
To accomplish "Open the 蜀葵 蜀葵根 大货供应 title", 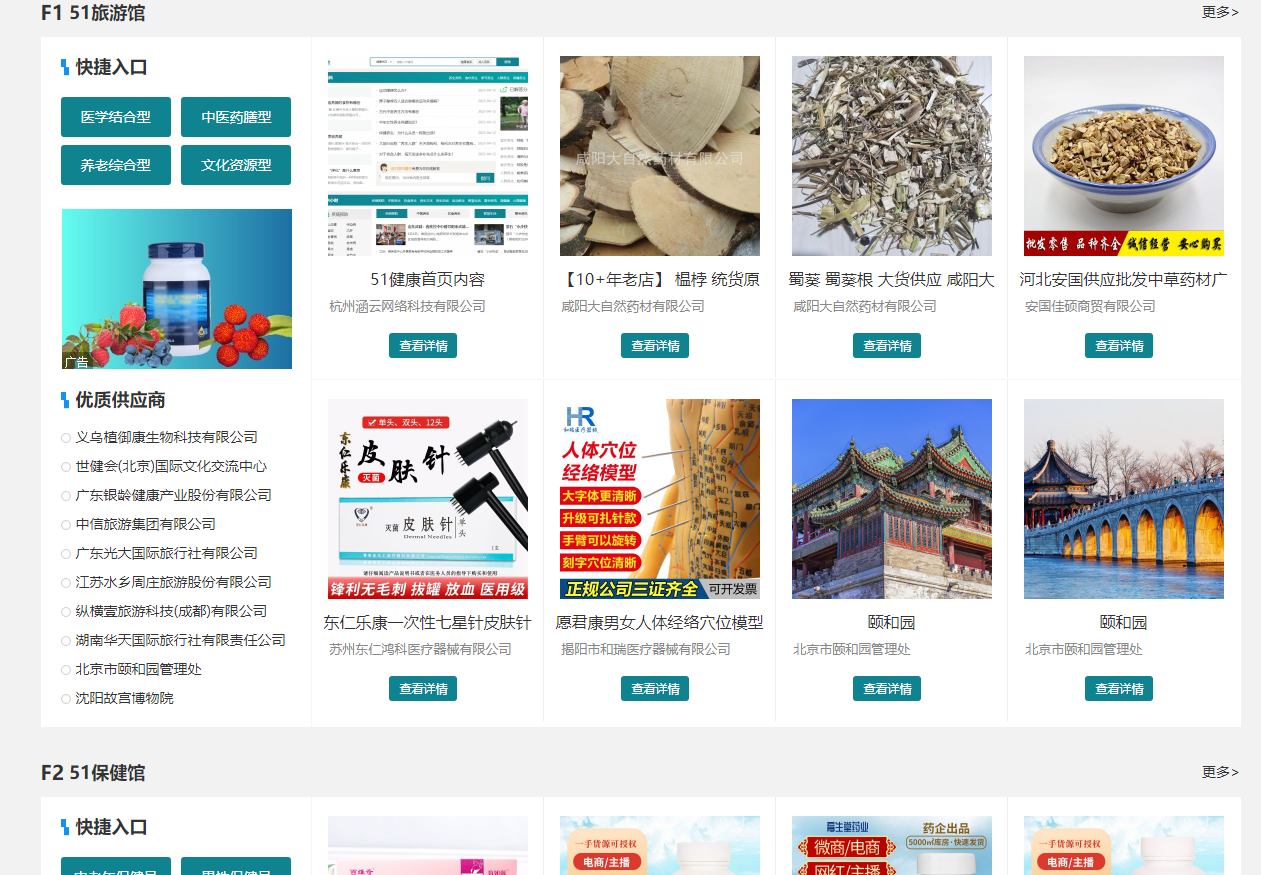I will [x=892, y=280].
